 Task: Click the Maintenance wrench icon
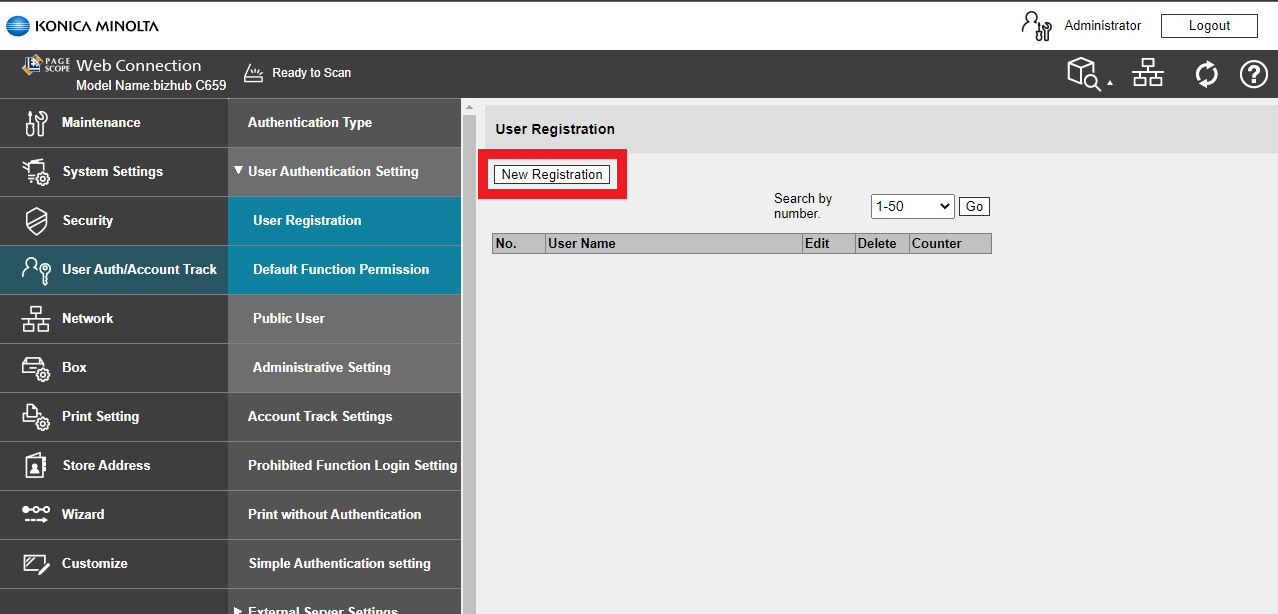point(36,123)
